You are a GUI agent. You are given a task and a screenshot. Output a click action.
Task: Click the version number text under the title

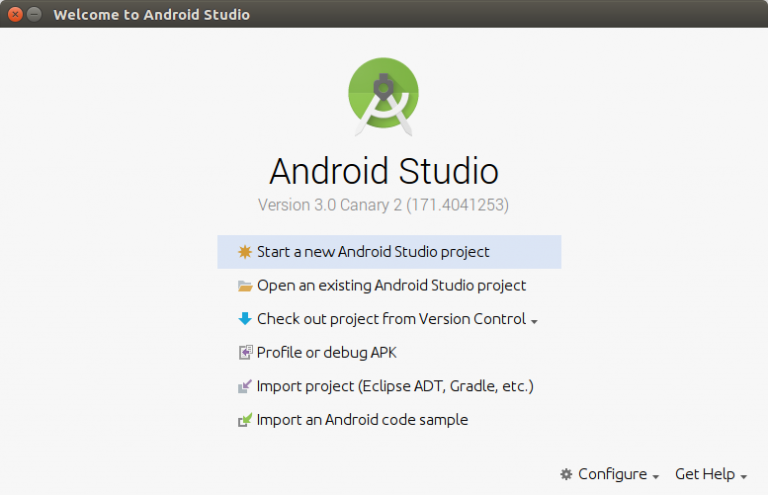pyautogui.click(x=383, y=205)
